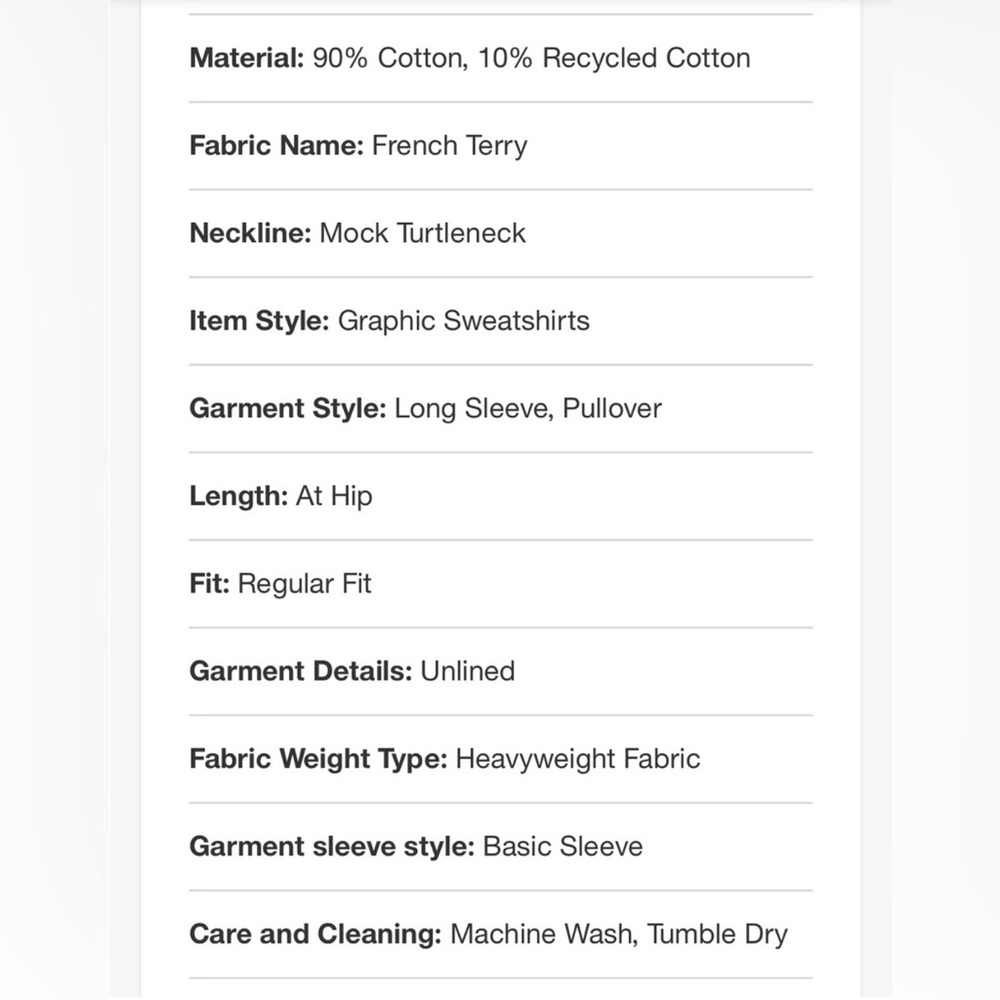
Task: Click the Basic Sleeve value
Action: click(563, 846)
